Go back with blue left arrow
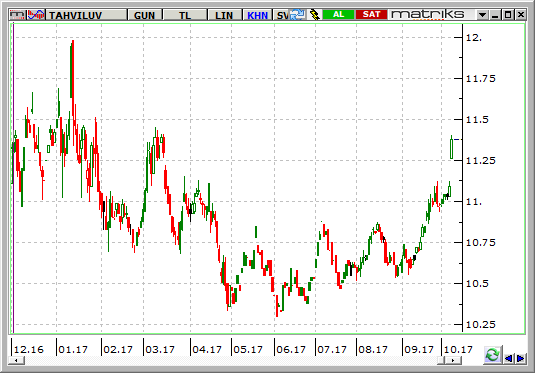 coord(508,358)
